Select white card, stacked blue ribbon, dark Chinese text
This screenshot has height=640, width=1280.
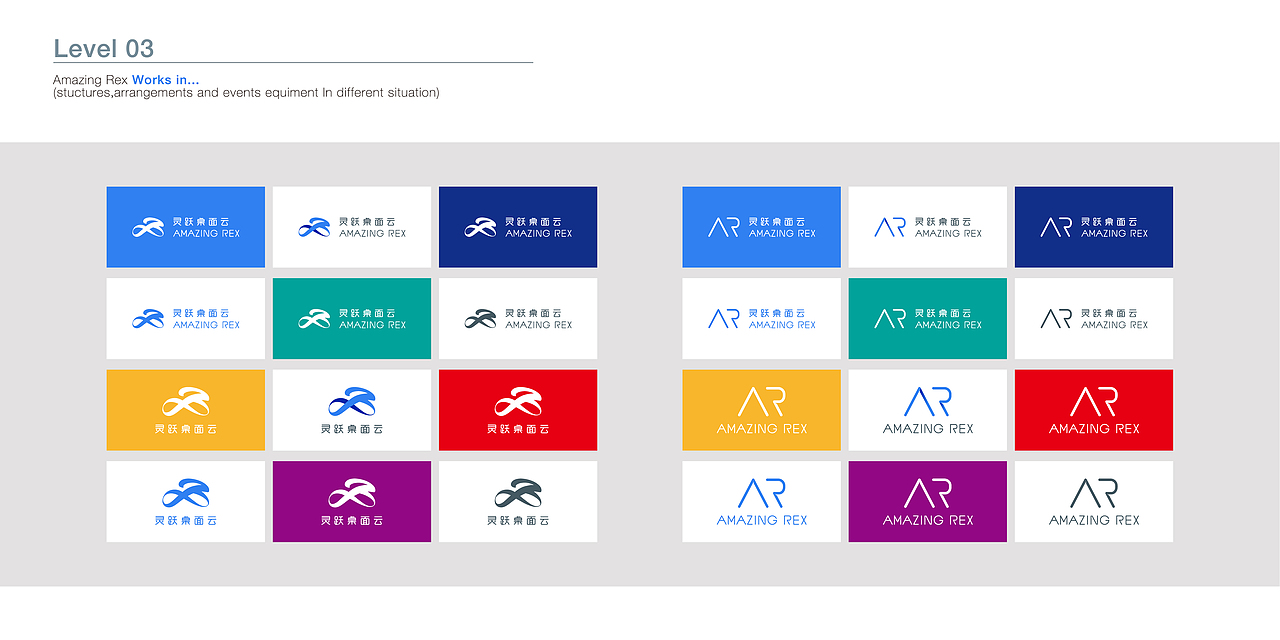click(x=352, y=410)
